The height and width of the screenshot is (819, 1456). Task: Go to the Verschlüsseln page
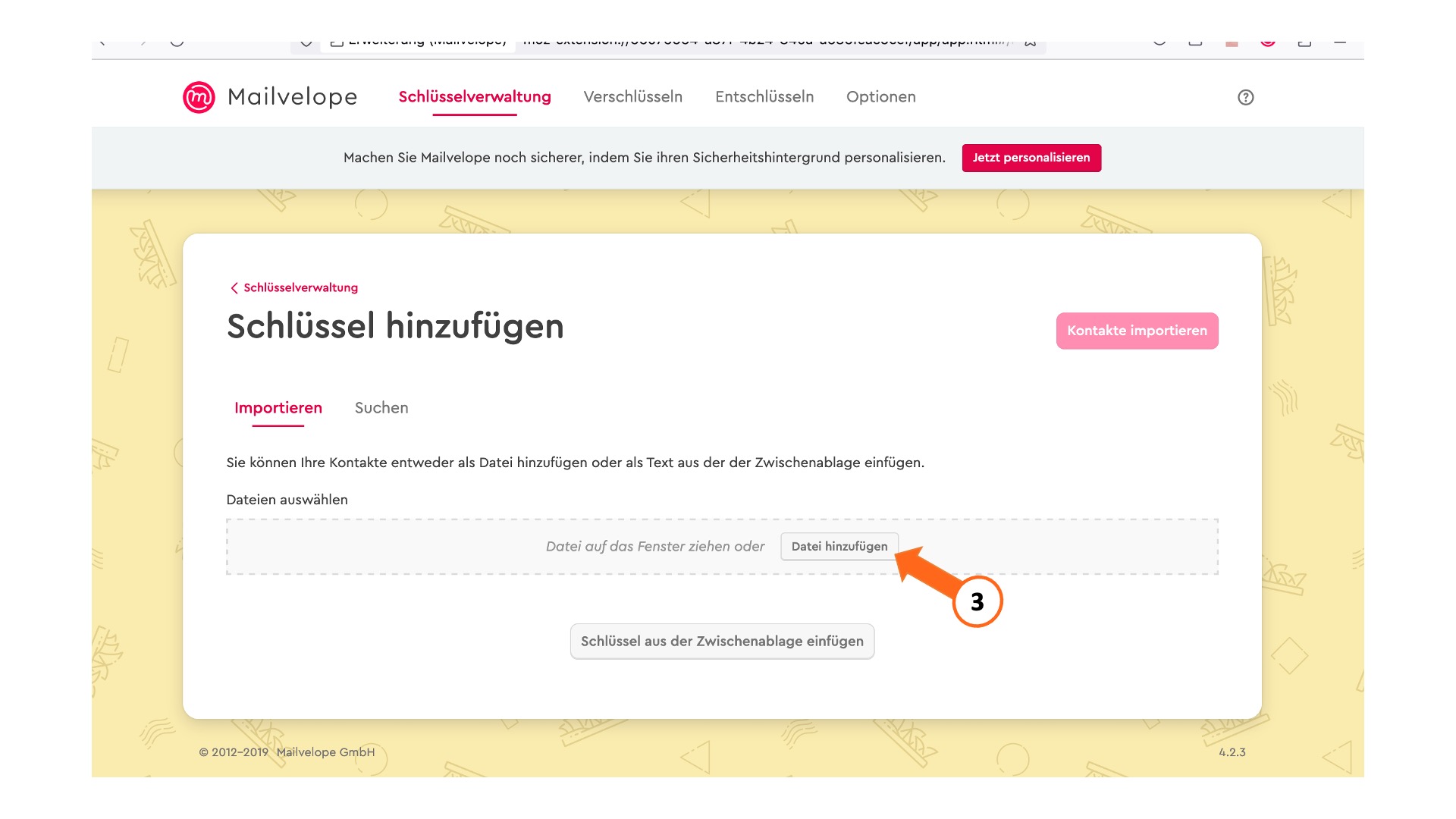pyautogui.click(x=632, y=97)
